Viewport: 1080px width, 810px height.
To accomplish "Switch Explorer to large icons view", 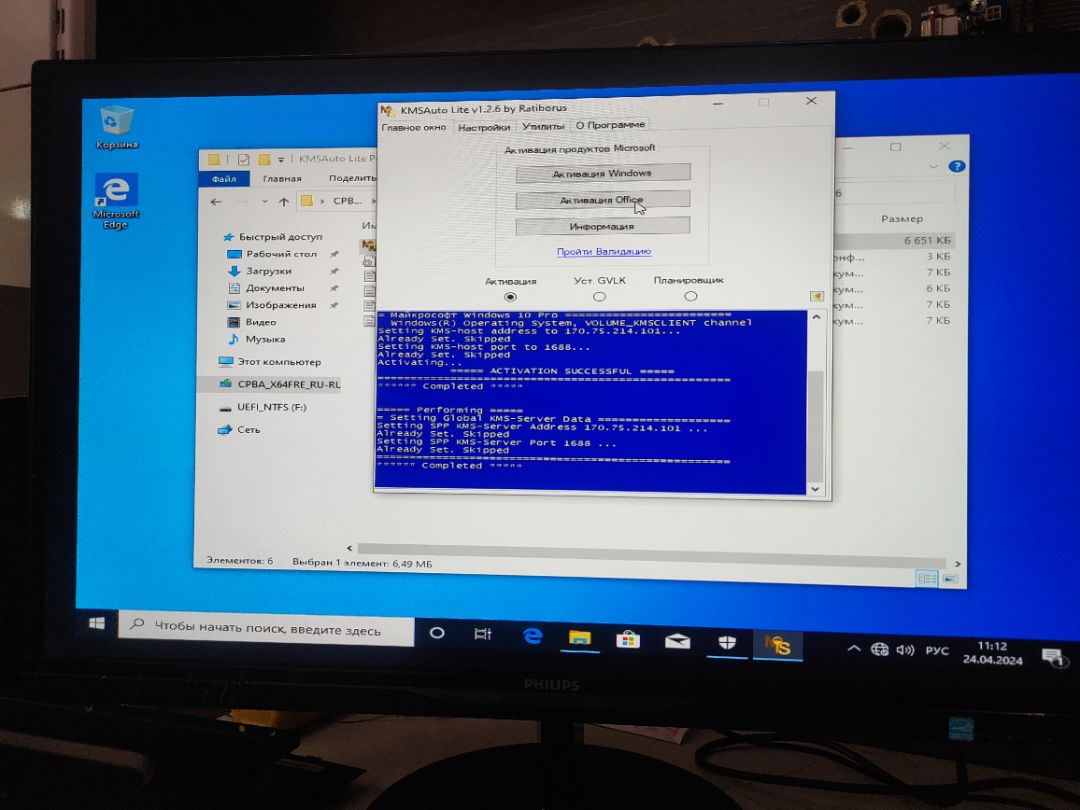I will (950, 579).
